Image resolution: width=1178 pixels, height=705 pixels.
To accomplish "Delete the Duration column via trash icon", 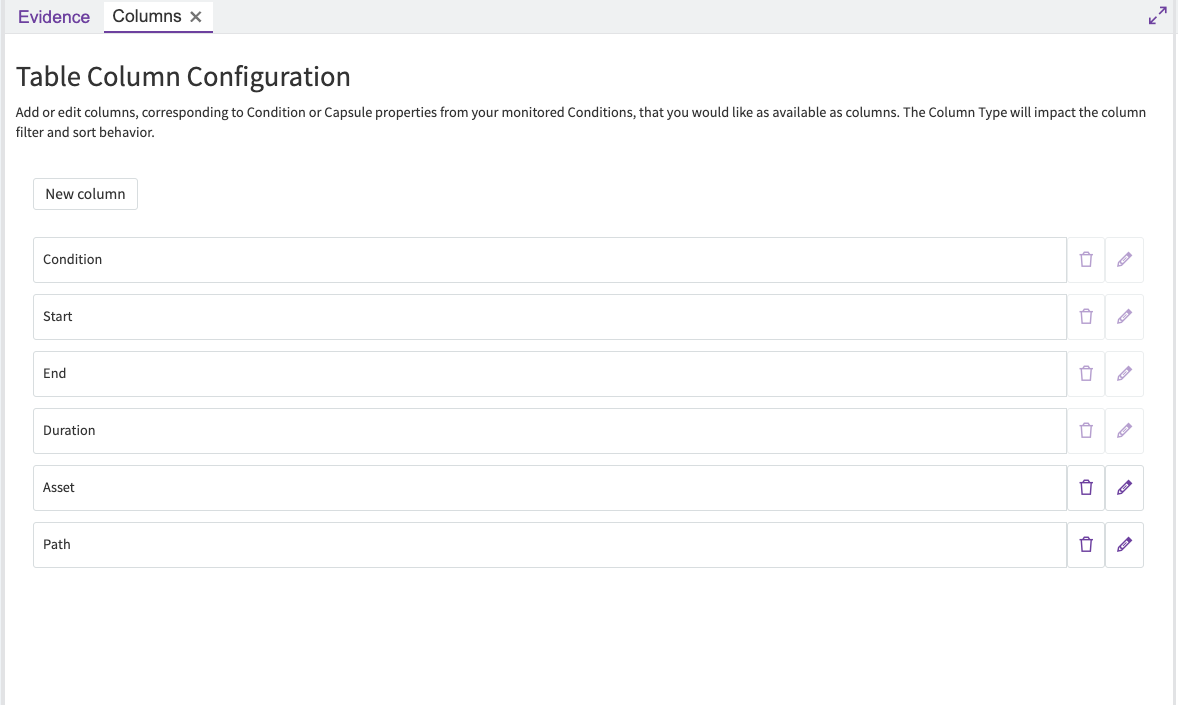I will (x=1086, y=431).
